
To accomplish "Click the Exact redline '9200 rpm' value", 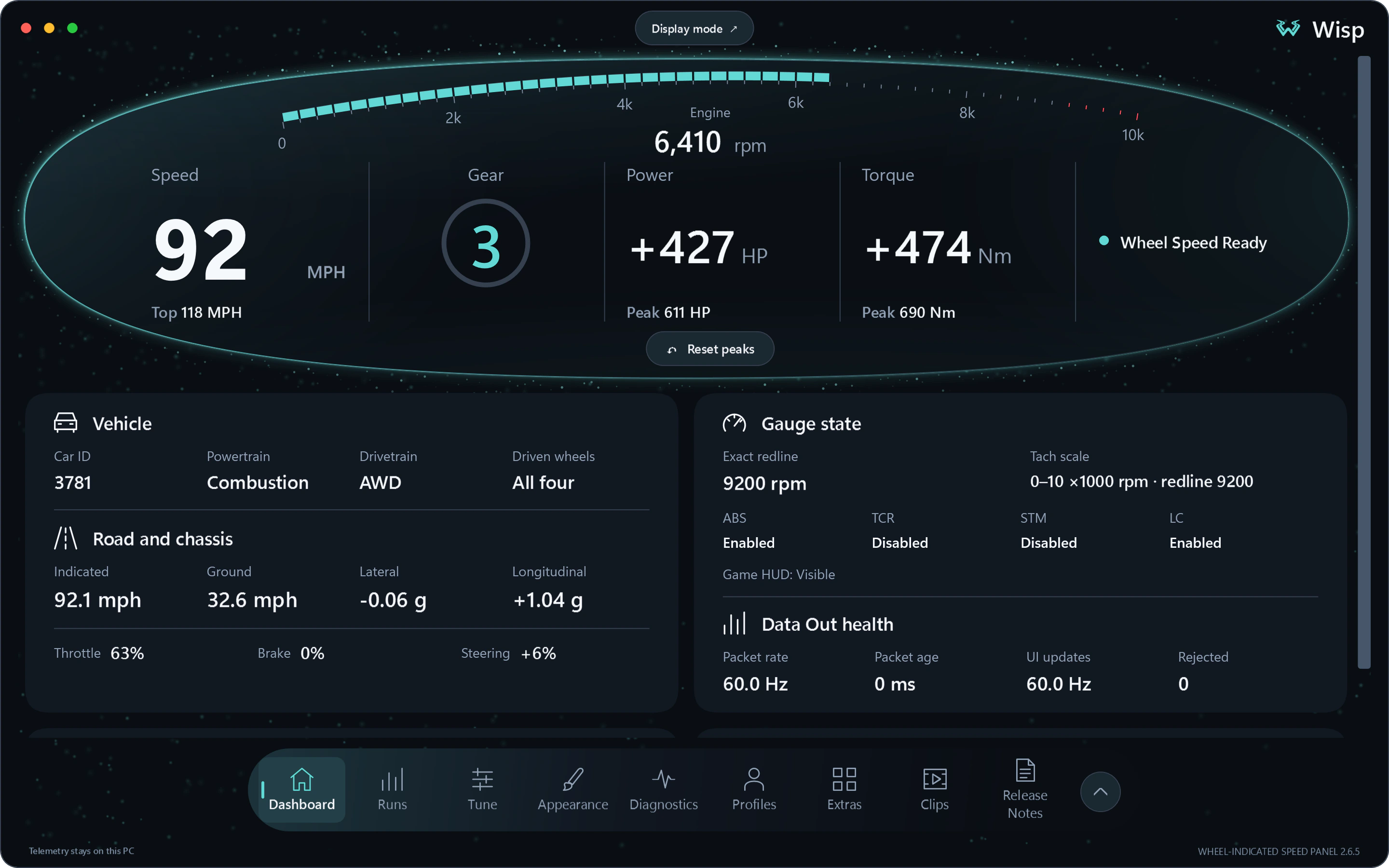I will pyautogui.click(x=764, y=483).
